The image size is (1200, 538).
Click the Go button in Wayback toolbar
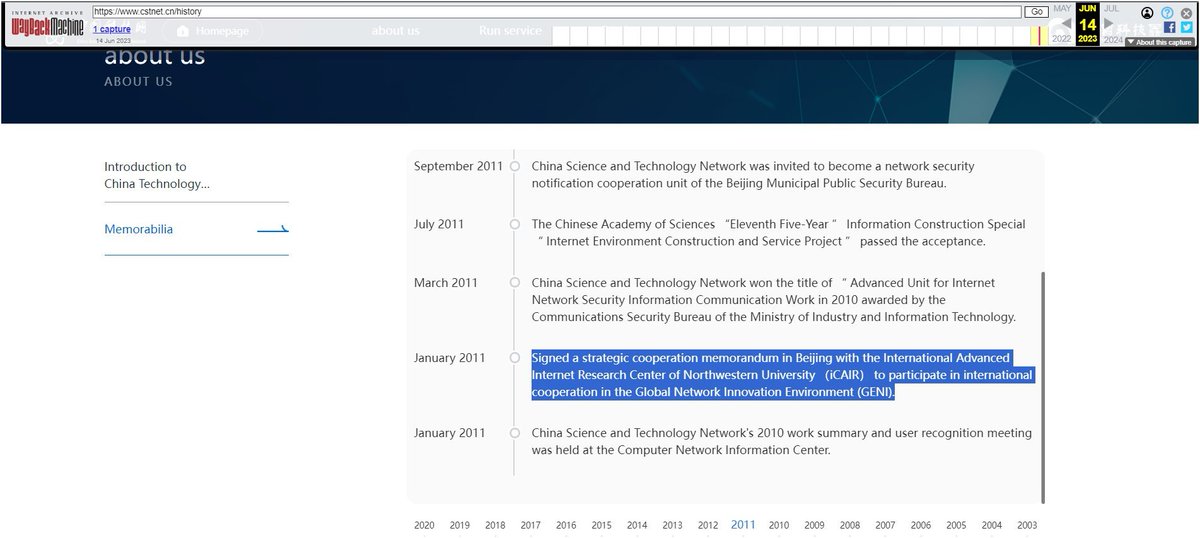click(x=1036, y=12)
